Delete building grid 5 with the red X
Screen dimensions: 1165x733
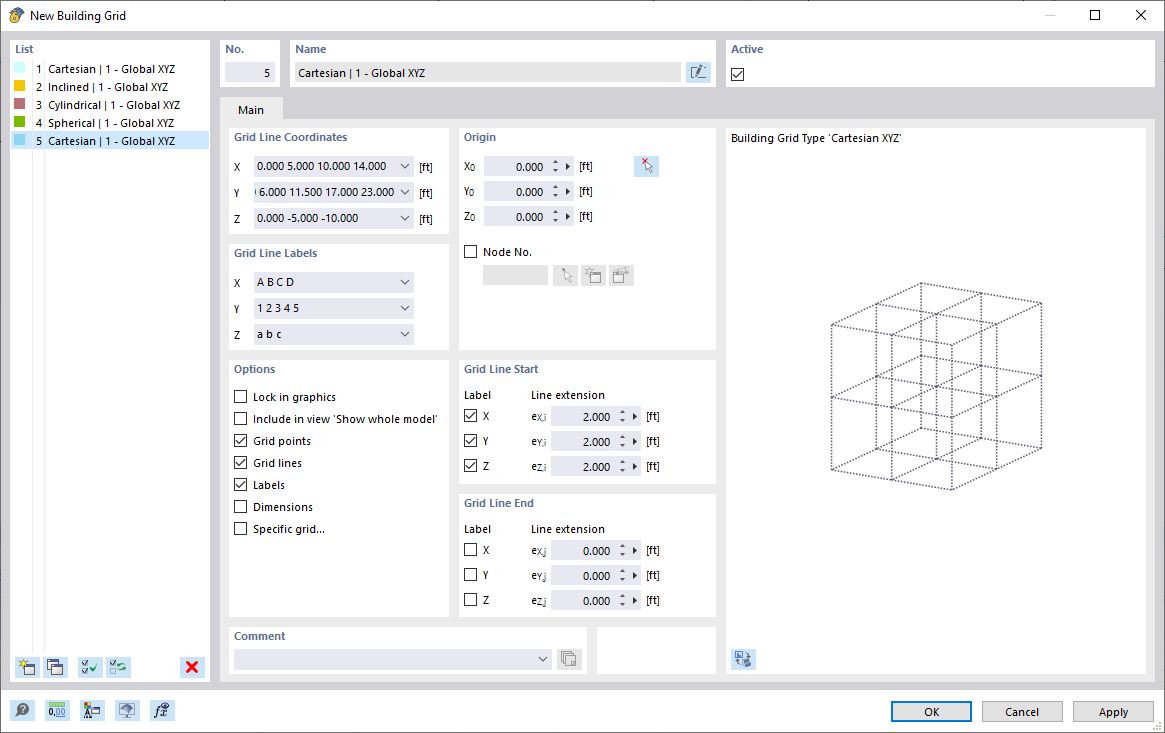point(192,667)
